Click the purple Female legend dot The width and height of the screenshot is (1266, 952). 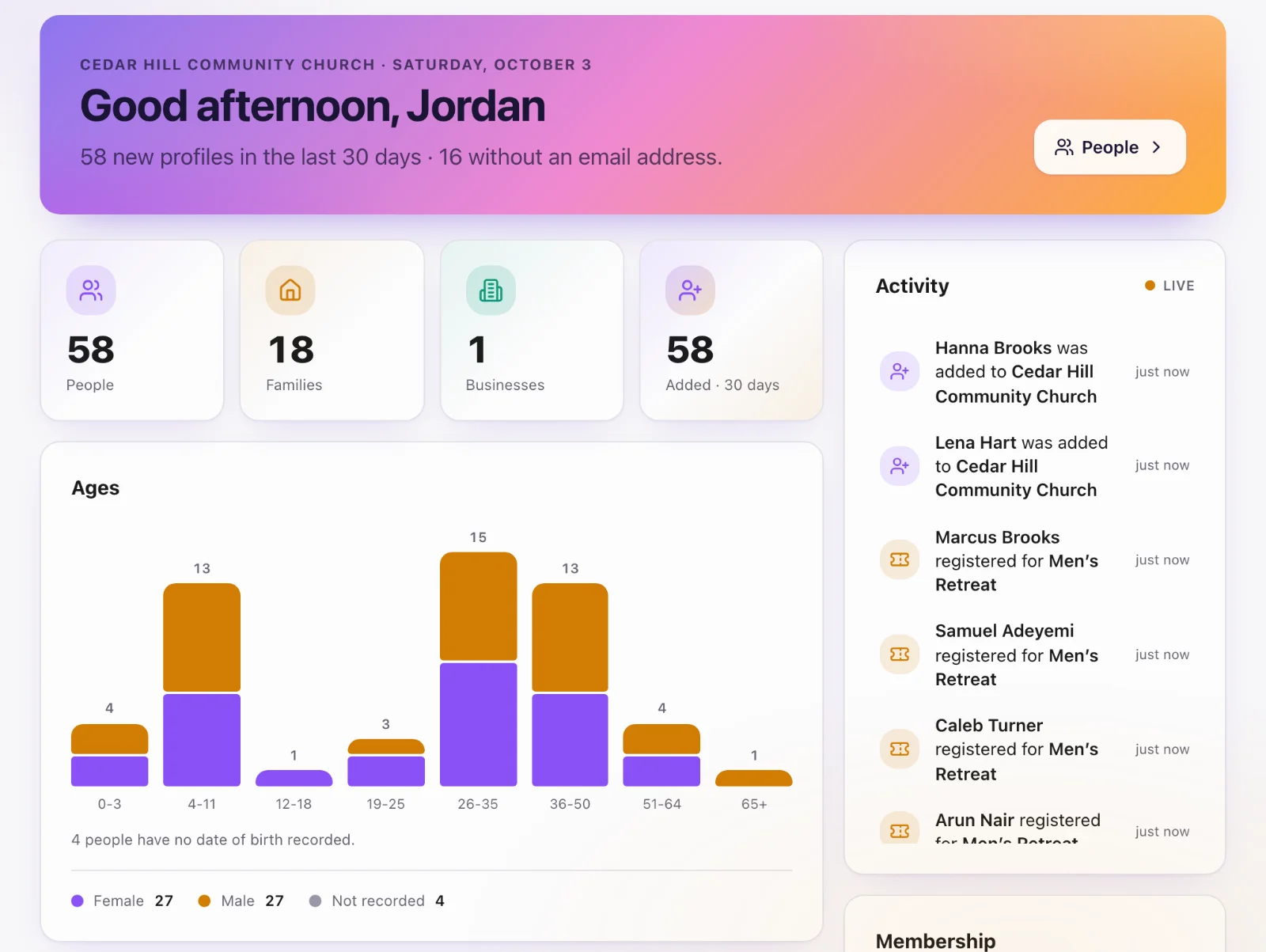[x=78, y=901]
